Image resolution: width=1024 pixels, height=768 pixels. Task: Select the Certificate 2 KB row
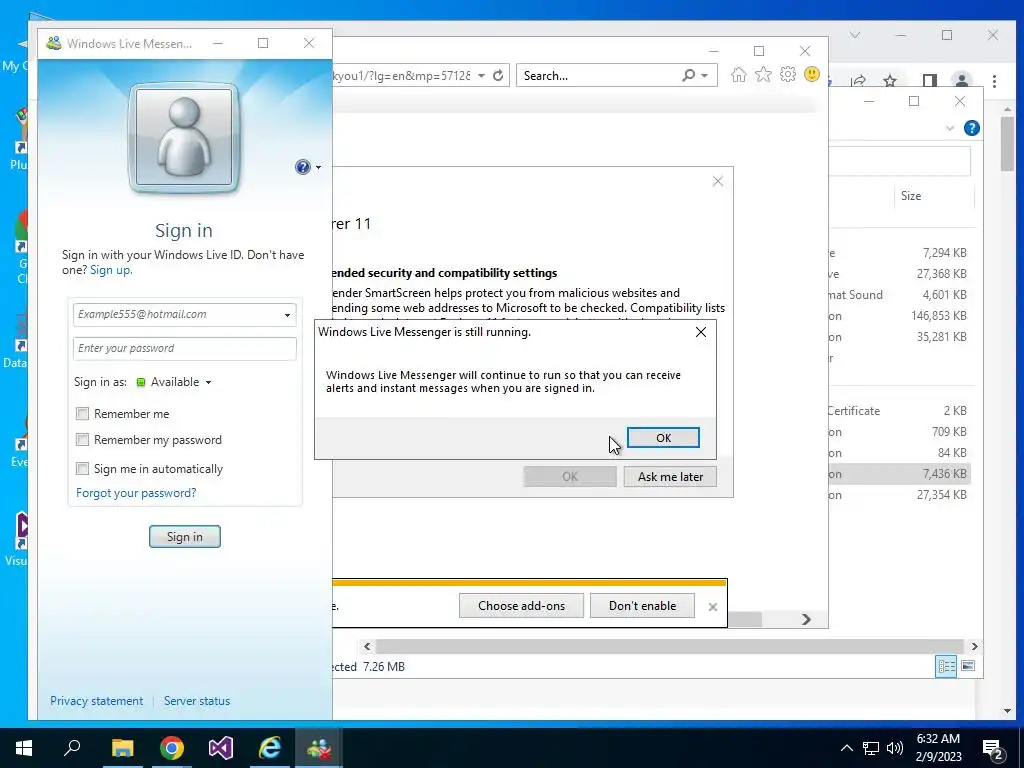901,411
